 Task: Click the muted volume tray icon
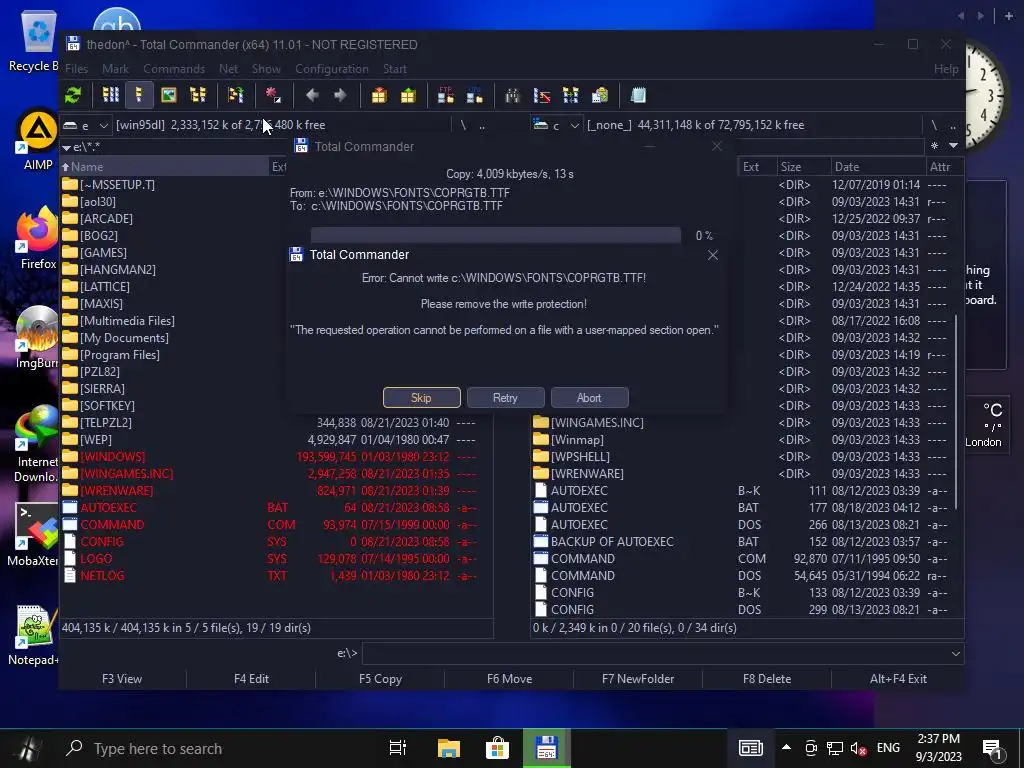point(859,748)
